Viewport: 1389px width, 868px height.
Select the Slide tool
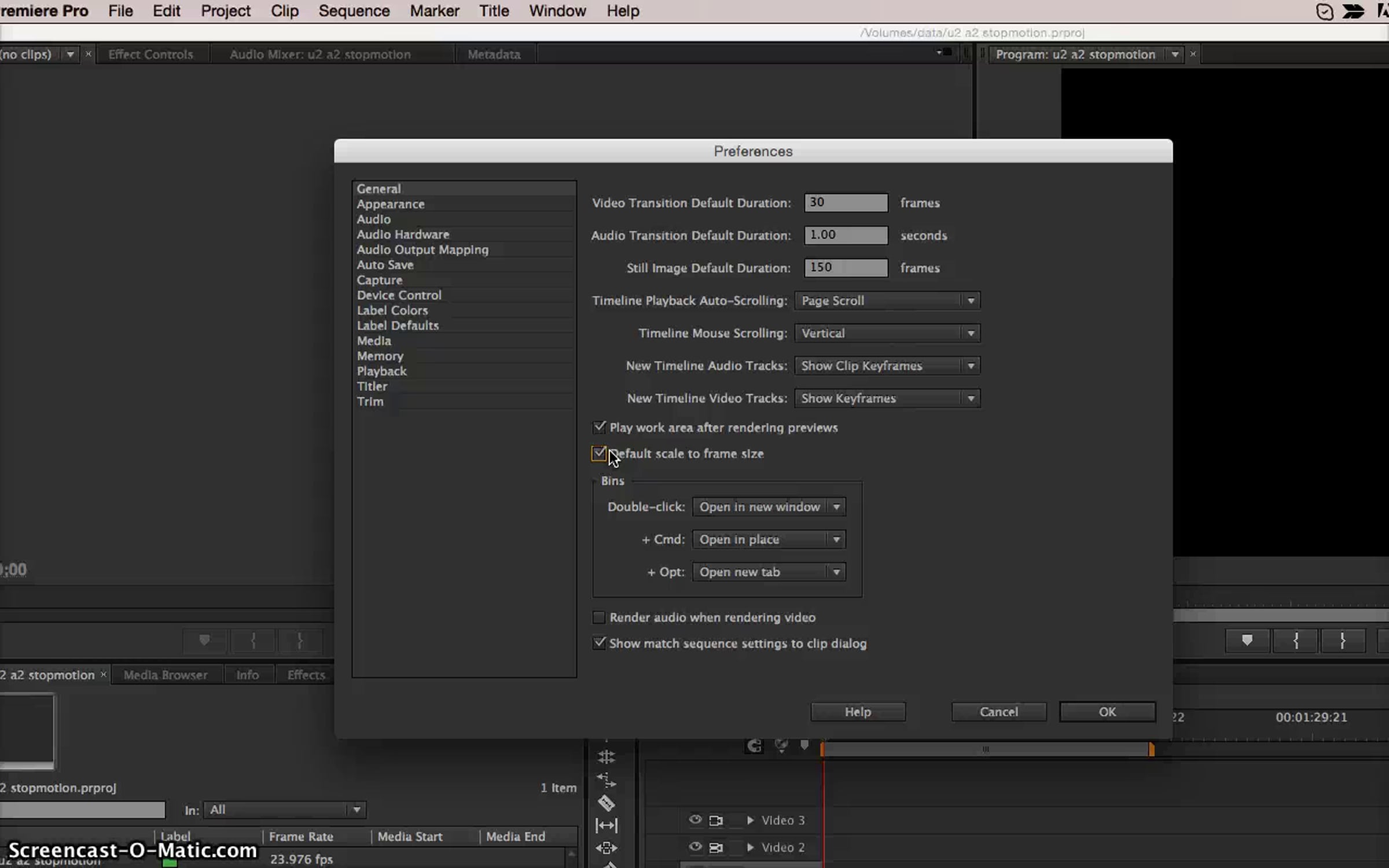606,848
